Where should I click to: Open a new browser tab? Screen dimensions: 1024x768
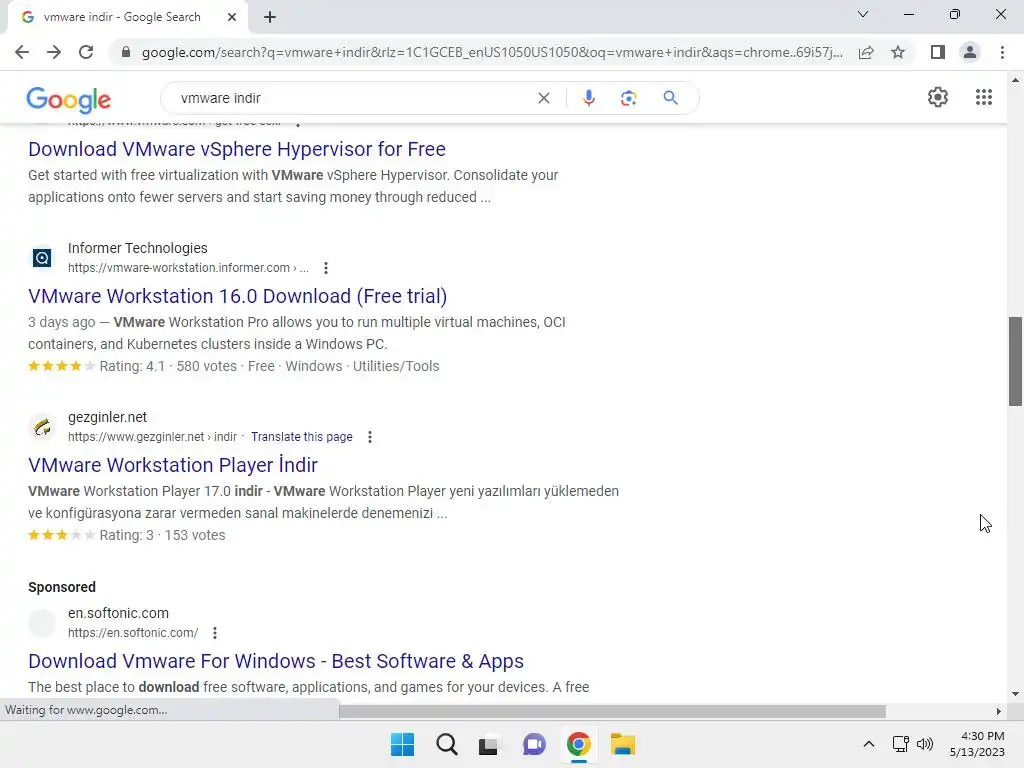270,17
